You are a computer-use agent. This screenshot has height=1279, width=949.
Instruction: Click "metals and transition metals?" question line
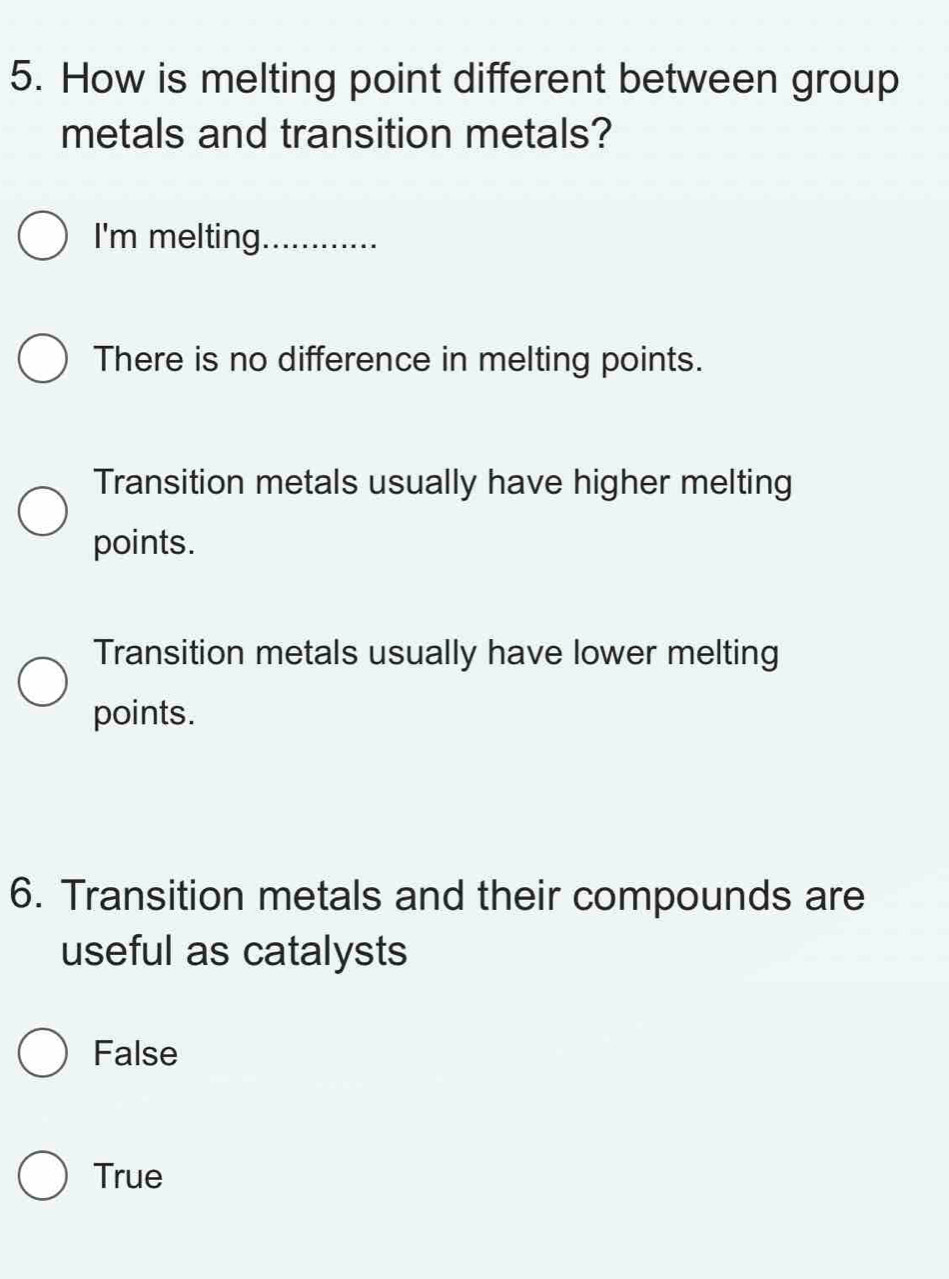(336, 133)
